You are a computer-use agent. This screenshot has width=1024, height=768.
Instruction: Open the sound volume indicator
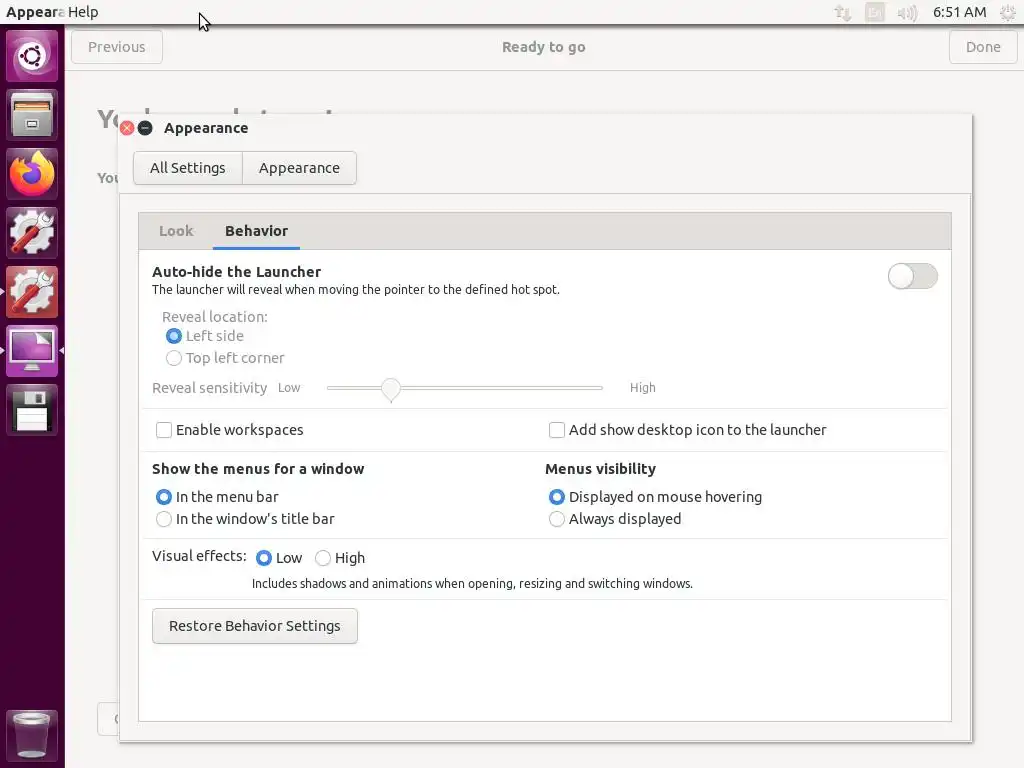(907, 13)
